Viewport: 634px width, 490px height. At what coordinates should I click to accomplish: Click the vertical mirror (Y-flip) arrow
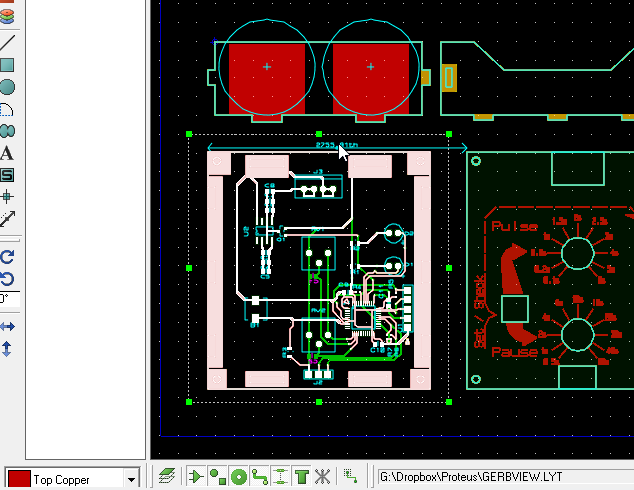tap(6, 349)
